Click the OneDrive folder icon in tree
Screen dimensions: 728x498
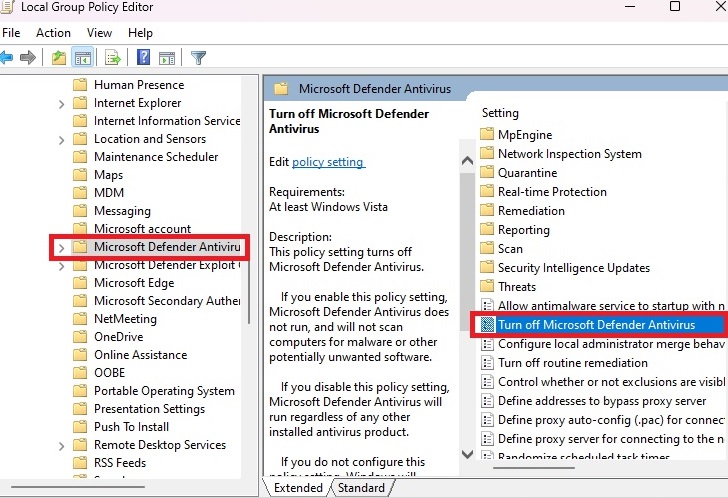pos(80,337)
